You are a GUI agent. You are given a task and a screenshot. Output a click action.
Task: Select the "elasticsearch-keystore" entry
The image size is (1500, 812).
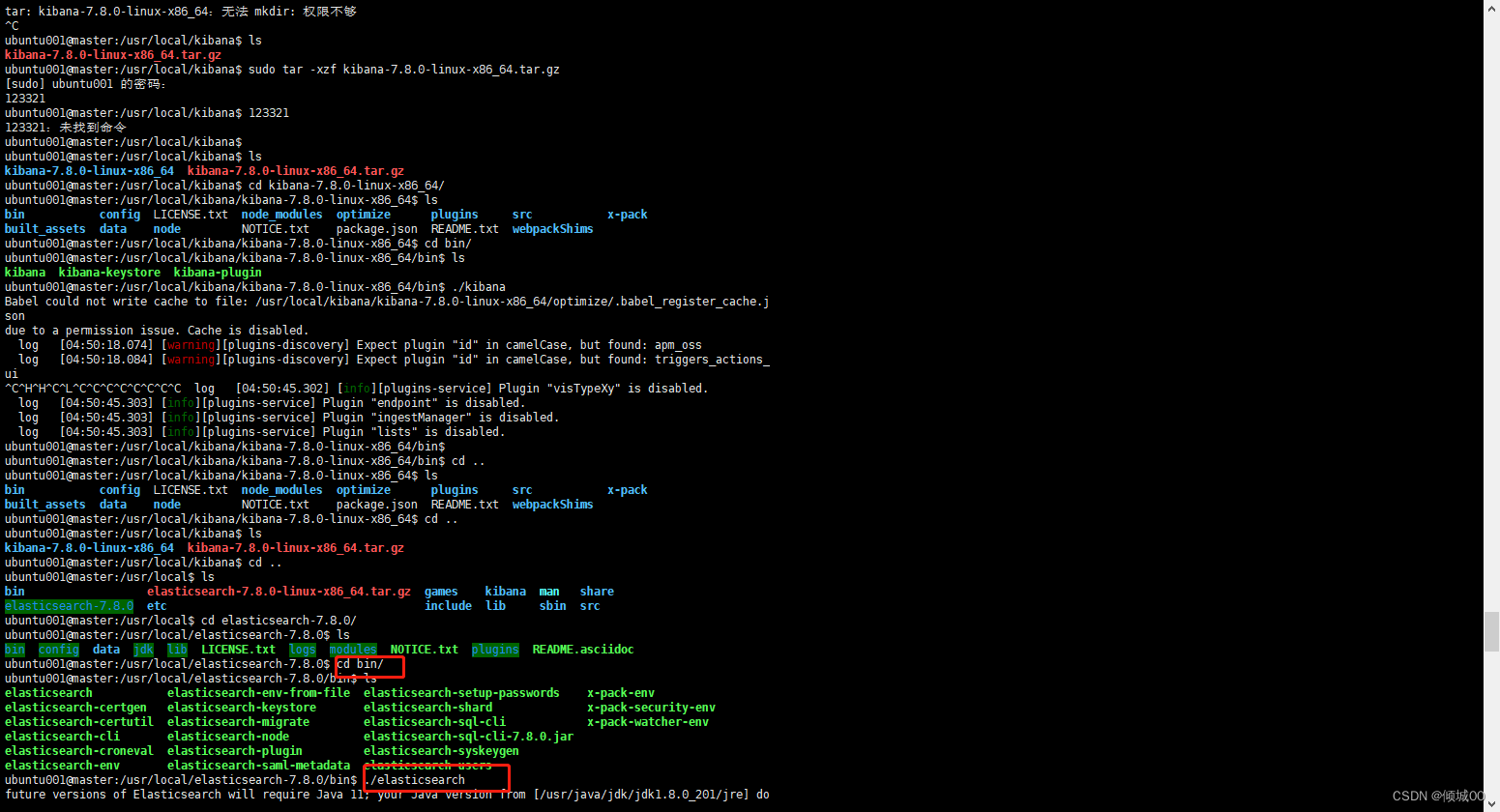[x=242, y=708]
